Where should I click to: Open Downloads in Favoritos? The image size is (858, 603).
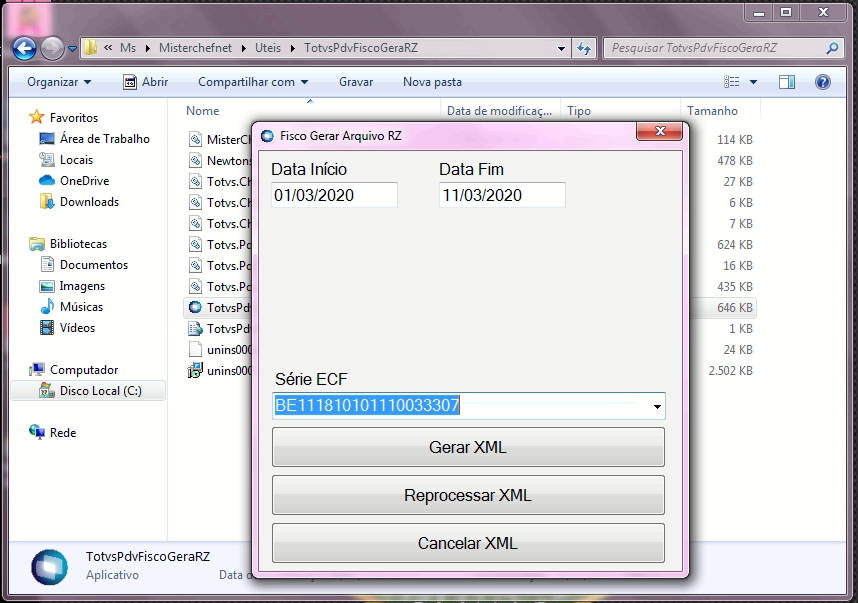pyautogui.click(x=89, y=202)
